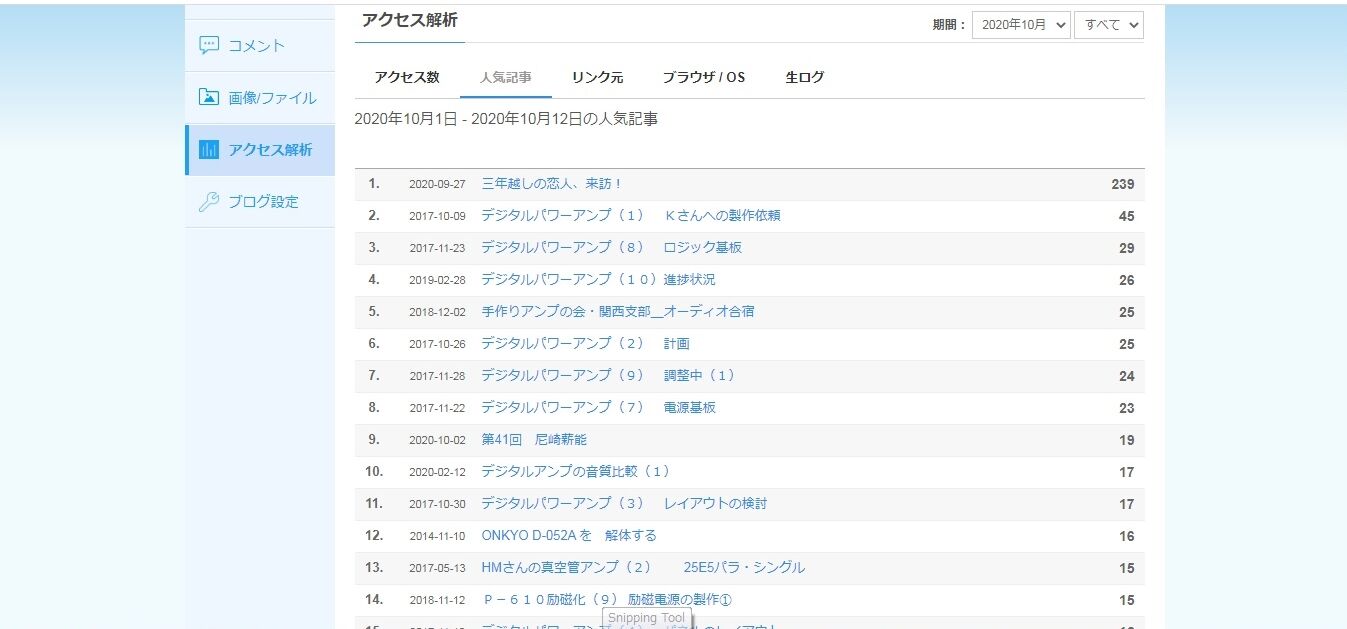1347x629 pixels.
Task: Switch to the リンク元 tab
Action: click(x=597, y=77)
